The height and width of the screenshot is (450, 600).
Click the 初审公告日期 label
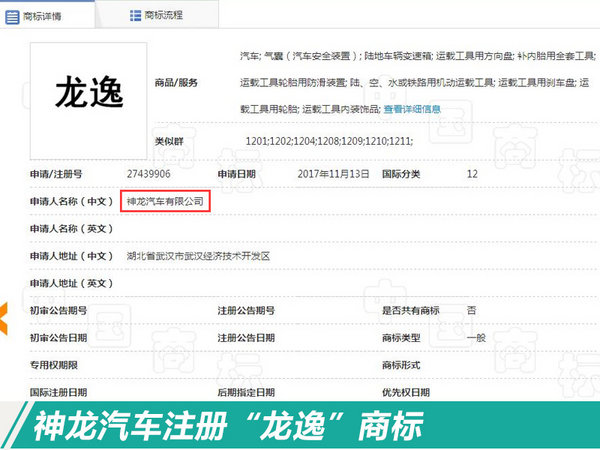[58, 338]
